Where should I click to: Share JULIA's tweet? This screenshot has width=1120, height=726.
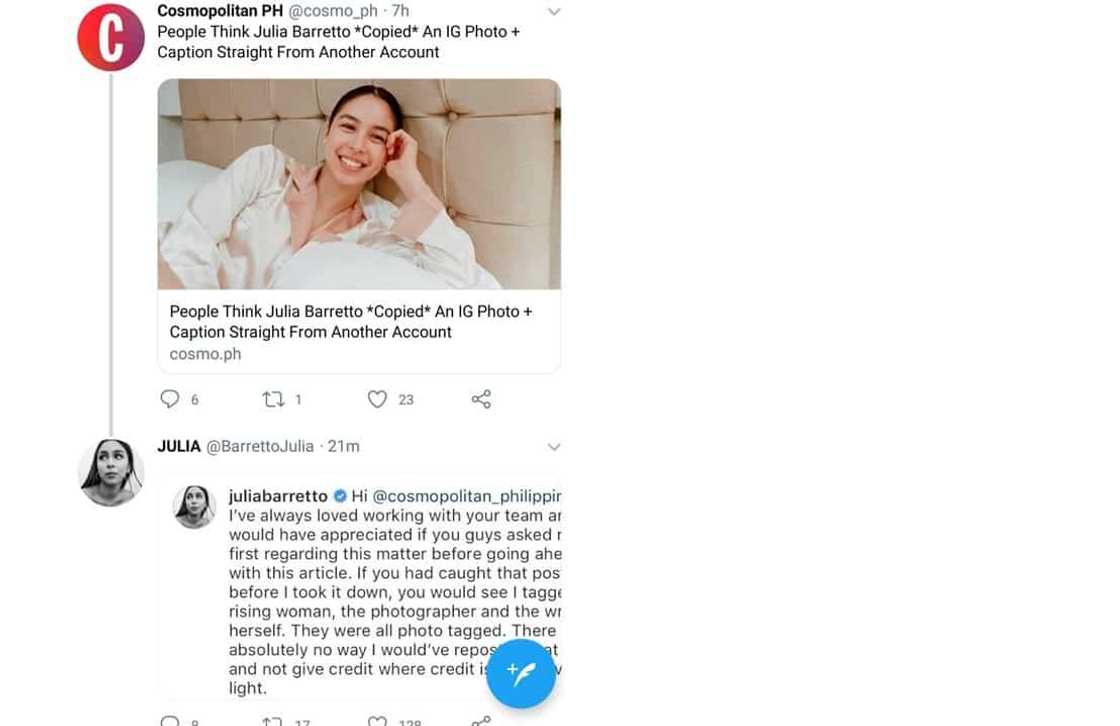point(481,719)
